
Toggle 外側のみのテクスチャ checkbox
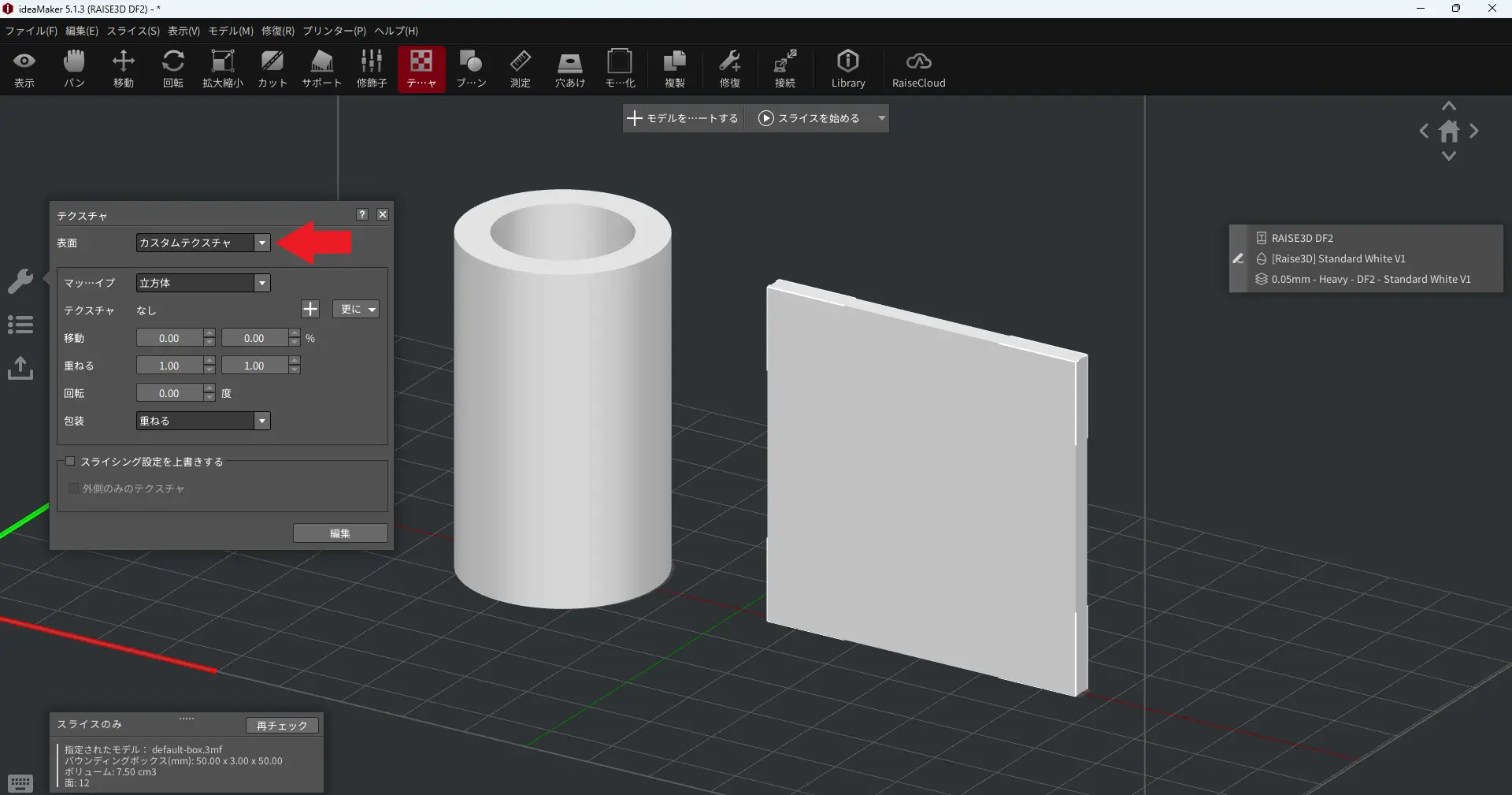[73, 489]
